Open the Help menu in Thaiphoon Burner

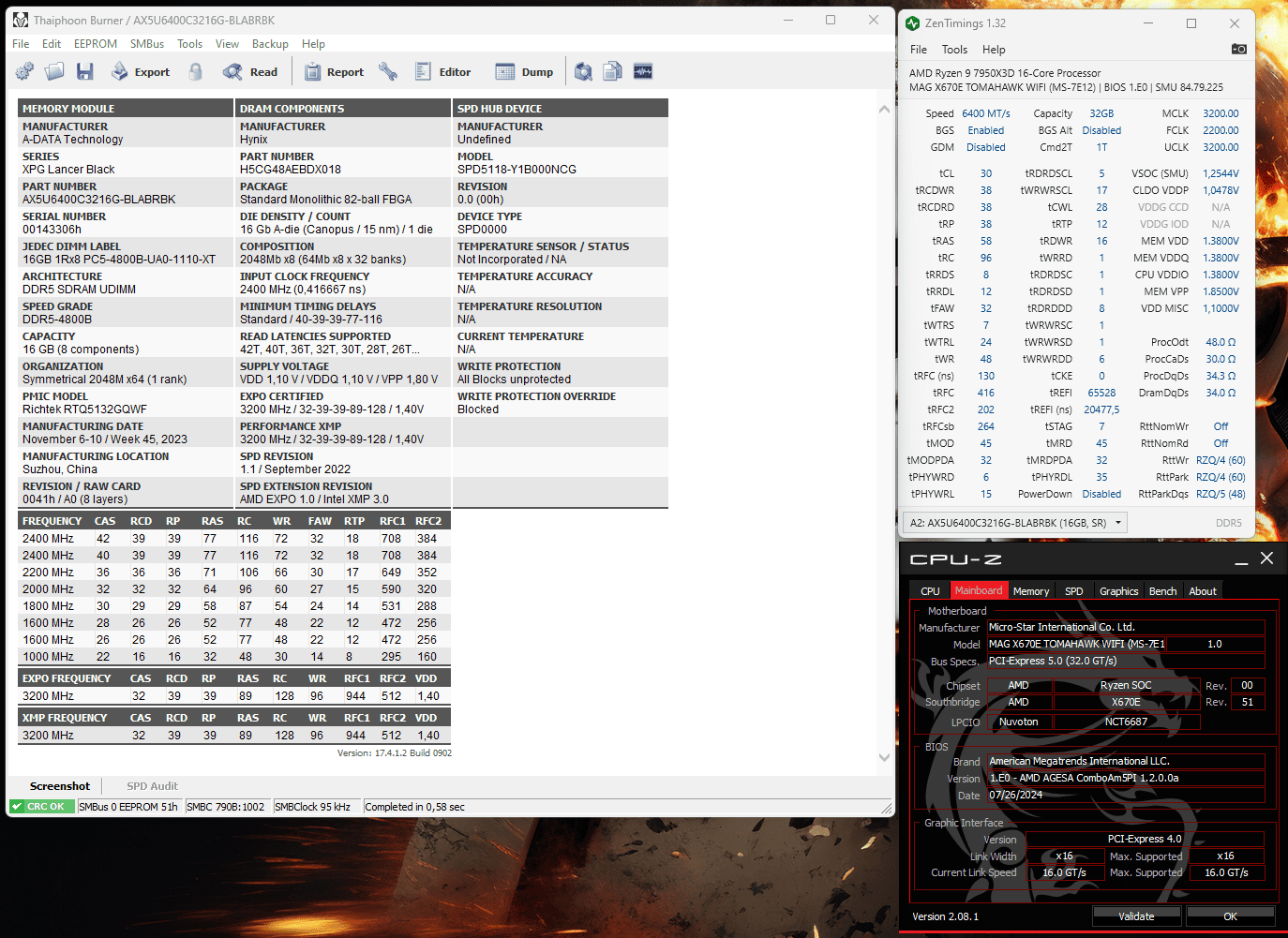point(313,44)
